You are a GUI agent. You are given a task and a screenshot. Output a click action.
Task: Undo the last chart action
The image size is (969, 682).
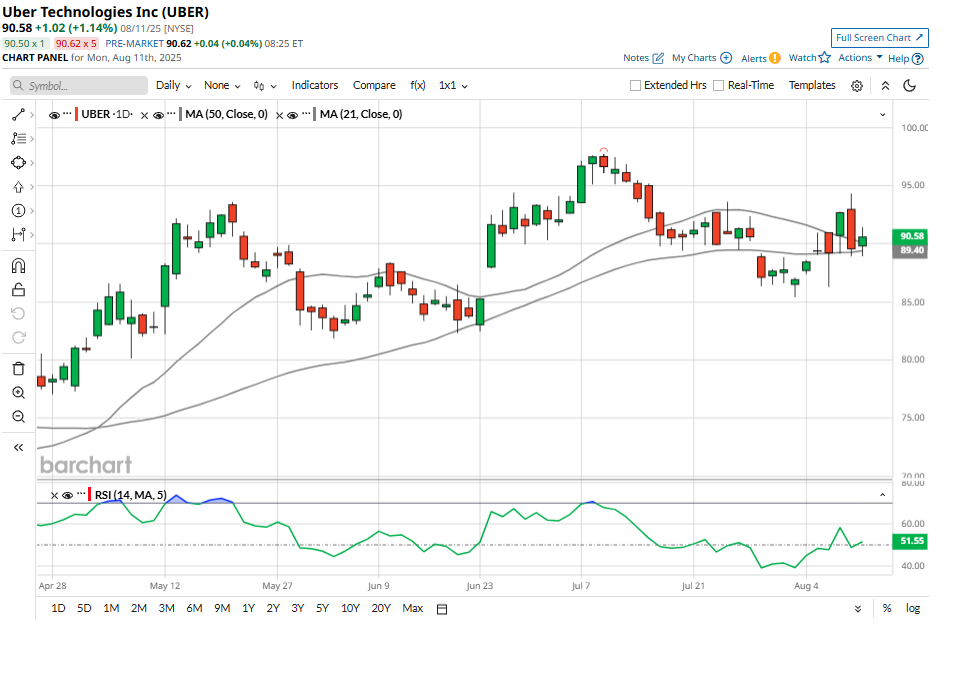19,313
